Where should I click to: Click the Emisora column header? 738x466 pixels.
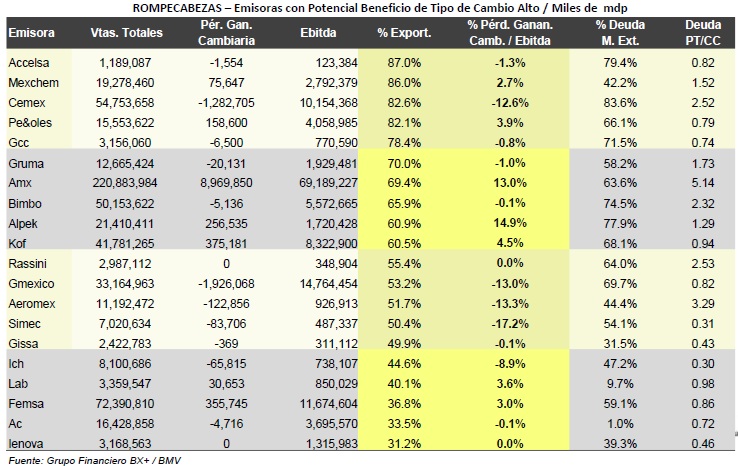tap(32, 32)
